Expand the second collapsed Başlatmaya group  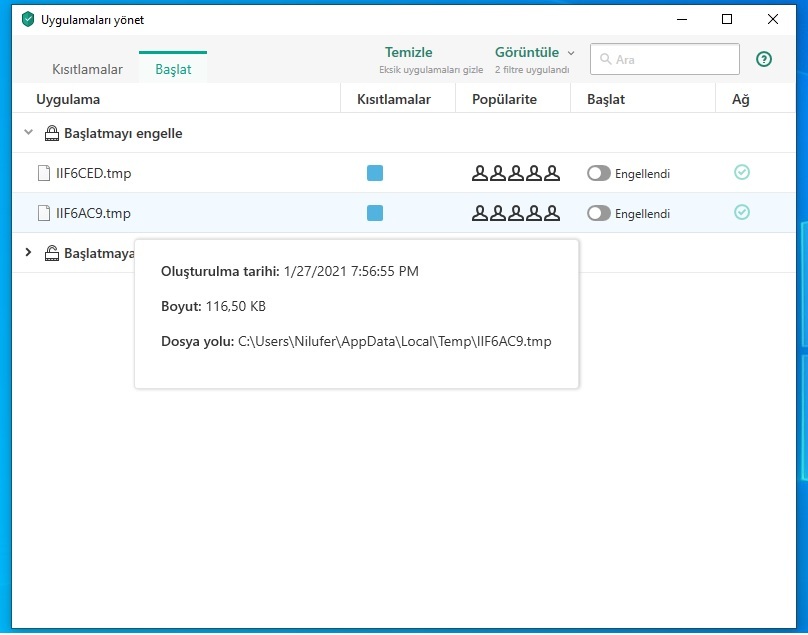coord(28,253)
